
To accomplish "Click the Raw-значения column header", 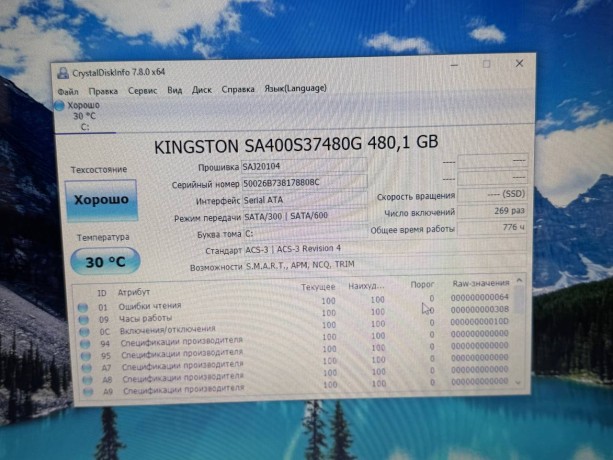I will [480, 283].
